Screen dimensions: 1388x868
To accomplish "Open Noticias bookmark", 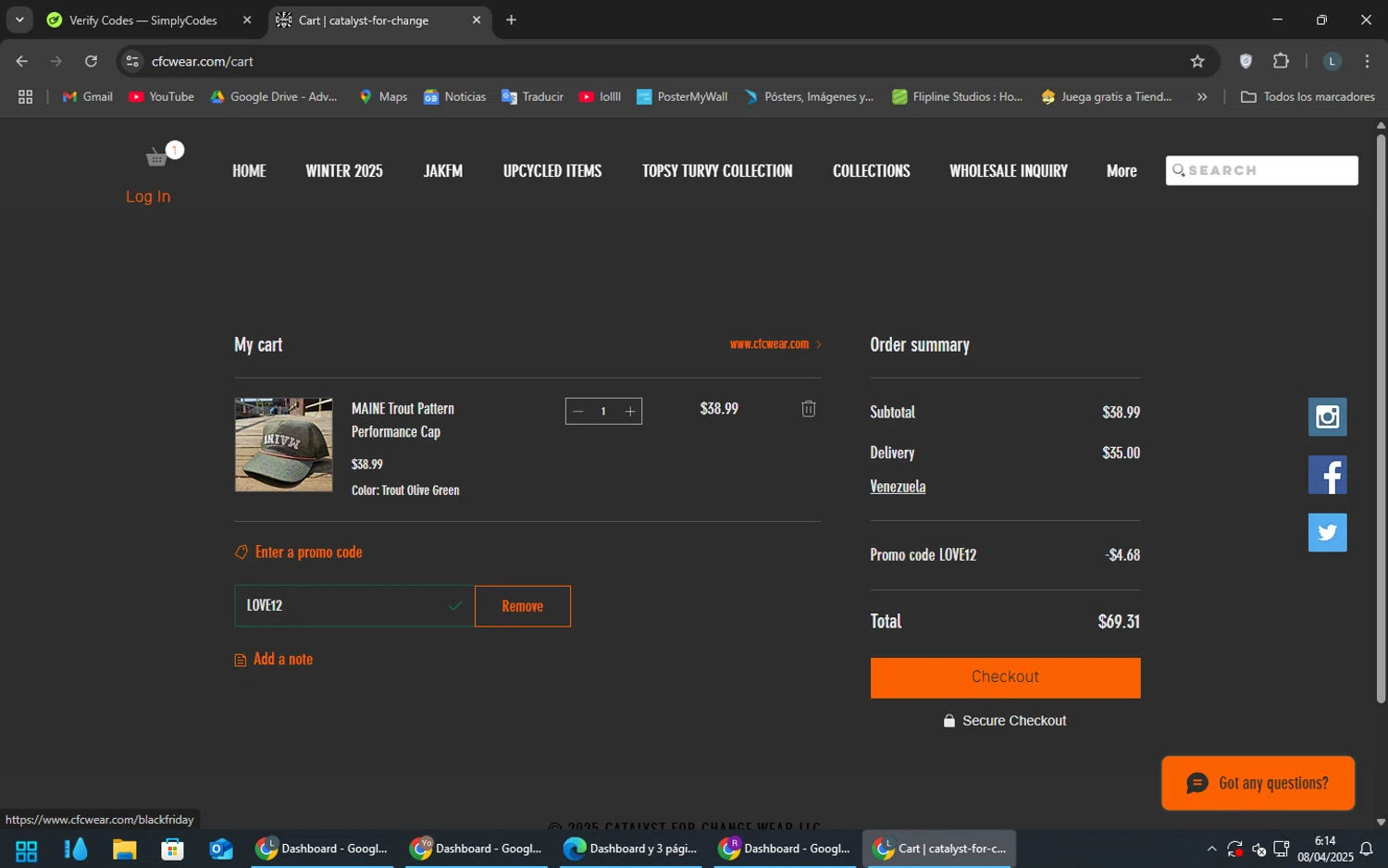I will 454,96.
